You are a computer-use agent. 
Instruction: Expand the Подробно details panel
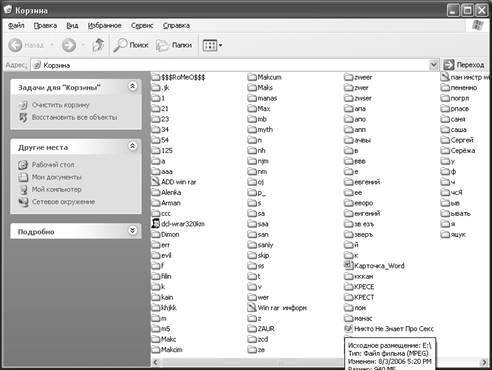132,230
